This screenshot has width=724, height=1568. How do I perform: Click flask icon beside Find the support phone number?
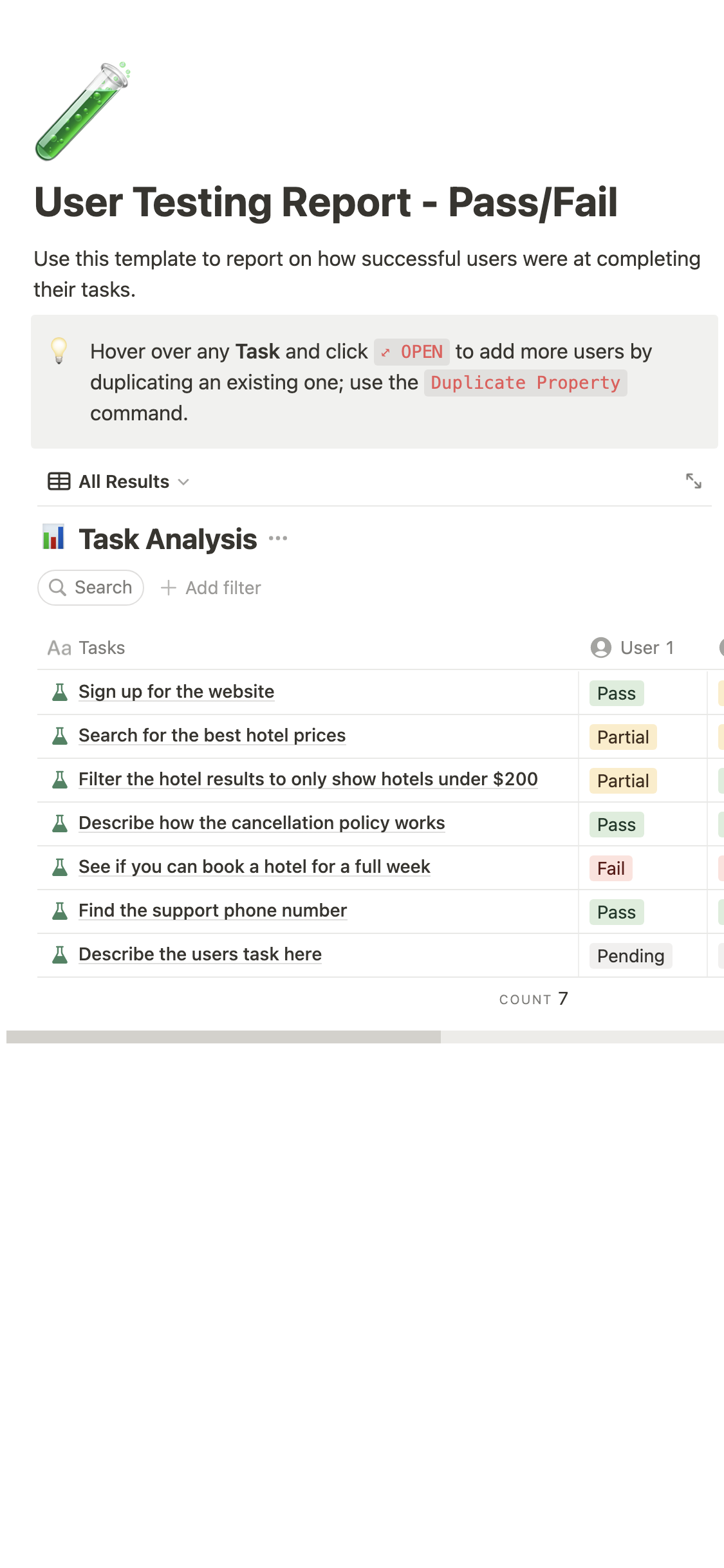pos(60,911)
